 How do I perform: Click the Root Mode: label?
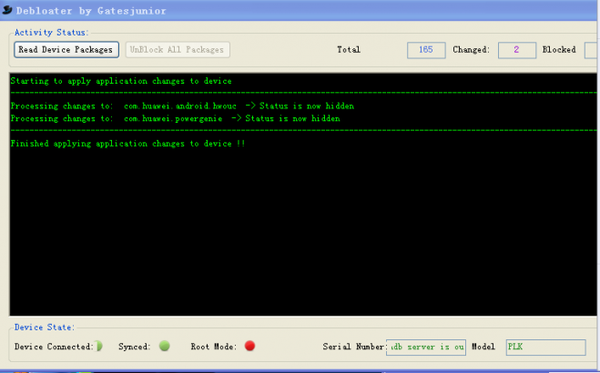pyautogui.click(x=214, y=347)
